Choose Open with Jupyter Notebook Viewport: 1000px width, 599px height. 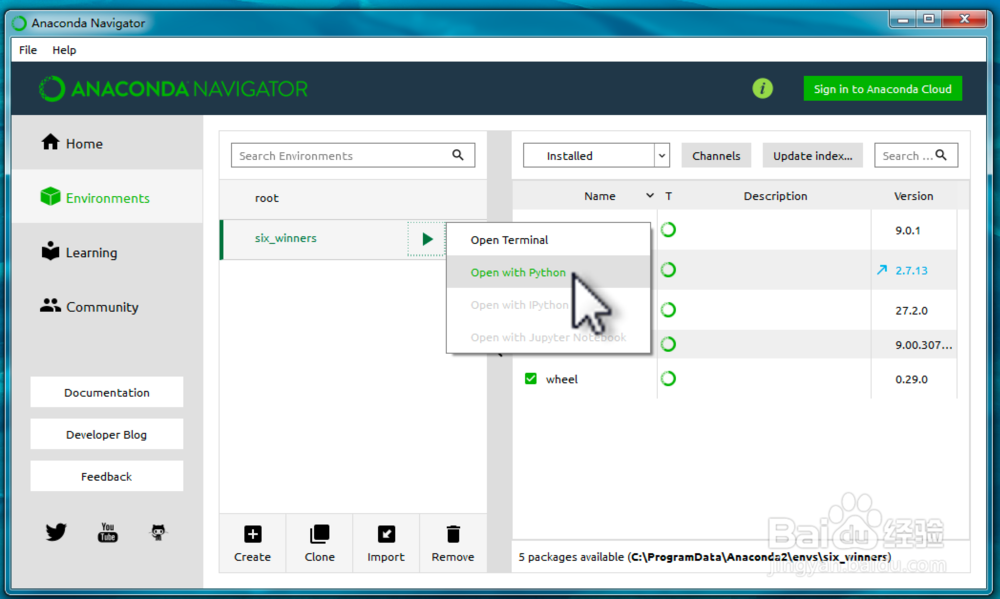coord(548,337)
